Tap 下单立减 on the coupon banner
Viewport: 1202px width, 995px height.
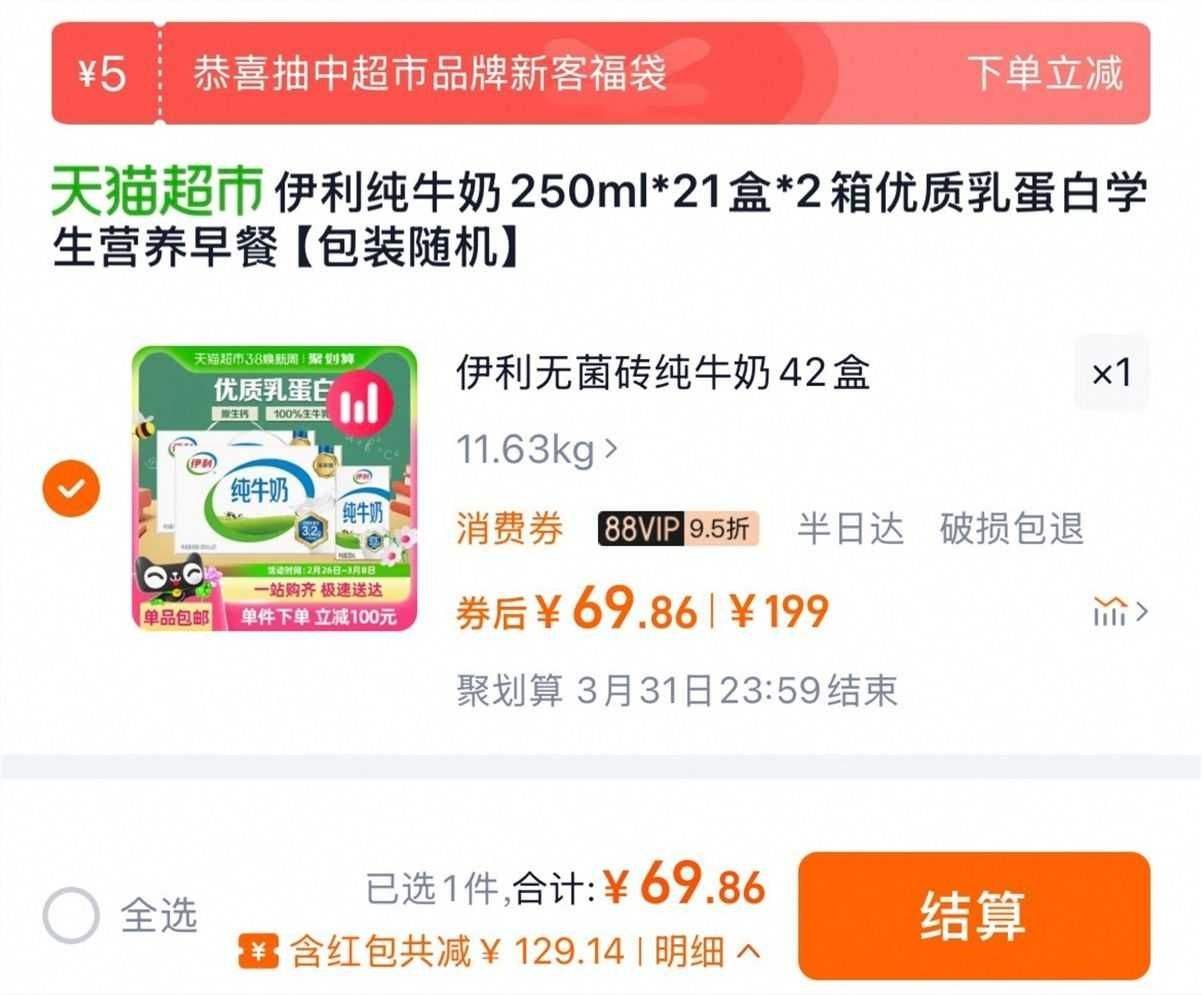coord(1045,74)
